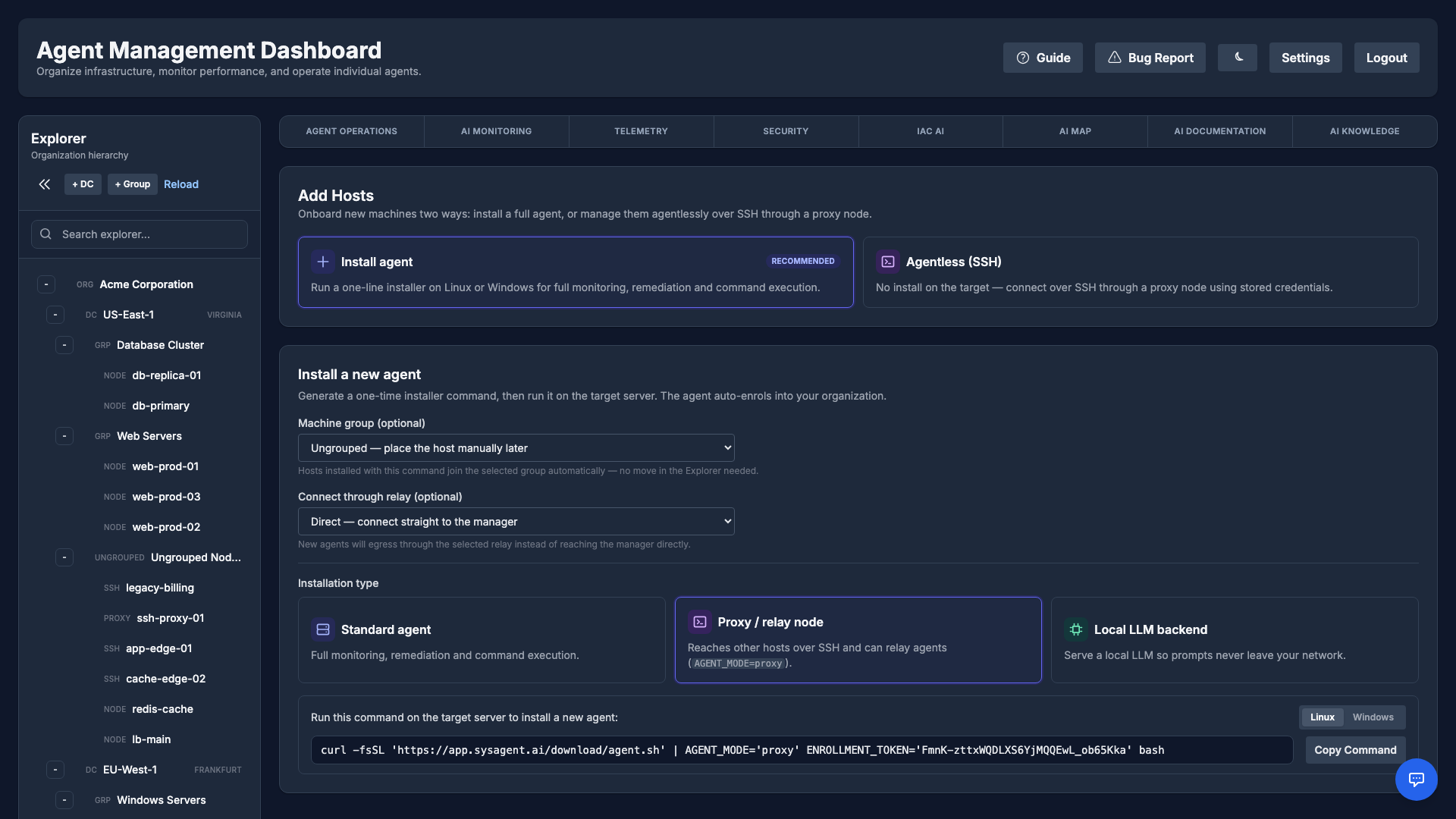The image size is (1456, 819).
Task: Open the AI Knowledge tab
Action: 1365,131
